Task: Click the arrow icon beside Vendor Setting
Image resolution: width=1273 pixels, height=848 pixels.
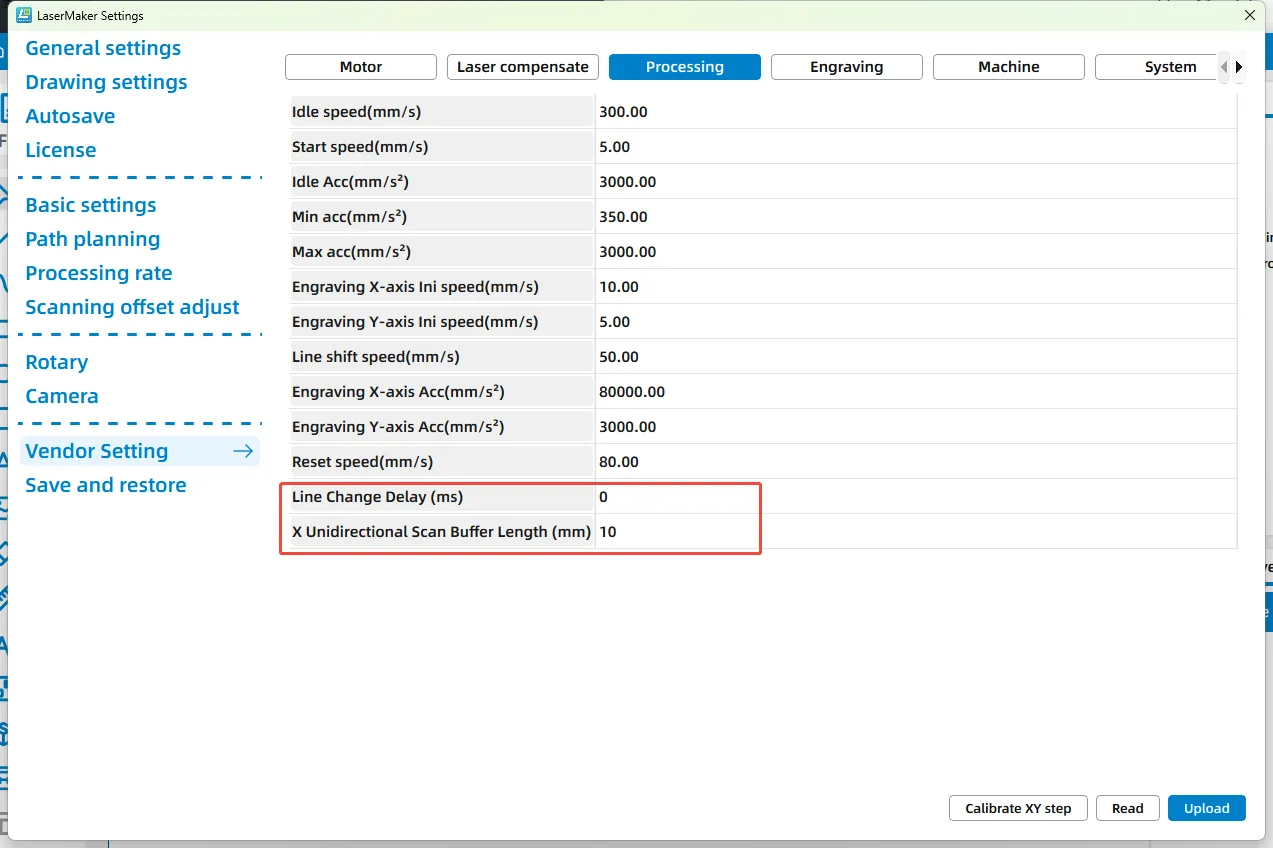Action: (243, 451)
